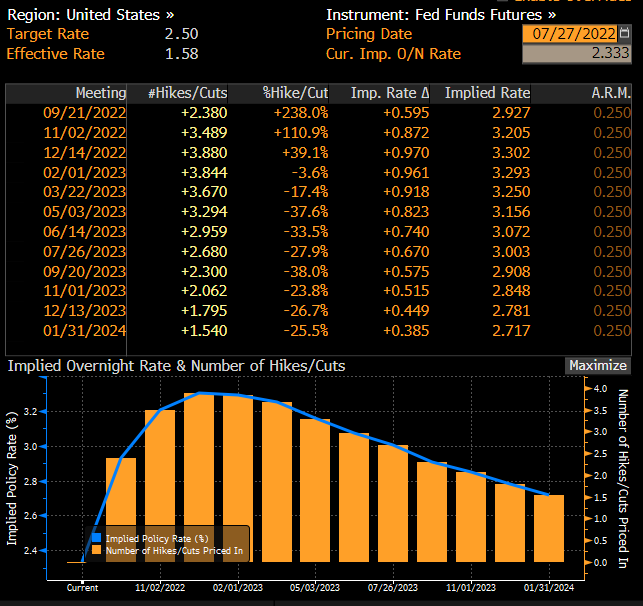
Task: Click the A.R.M. value for 11/02/2022
Action: pos(611,132)
